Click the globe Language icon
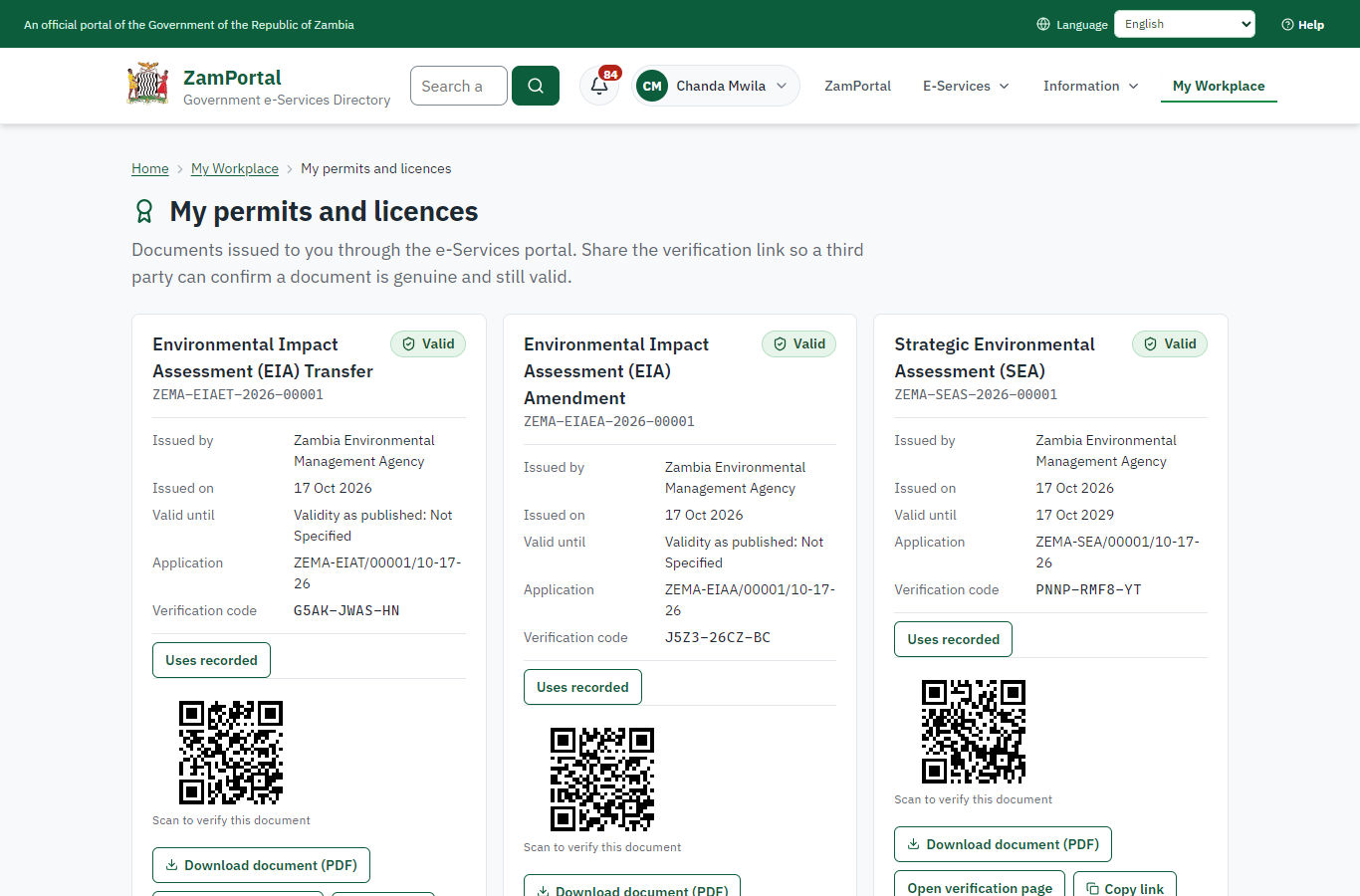Screen dimensions: 1360x896 click(1043, 24)
